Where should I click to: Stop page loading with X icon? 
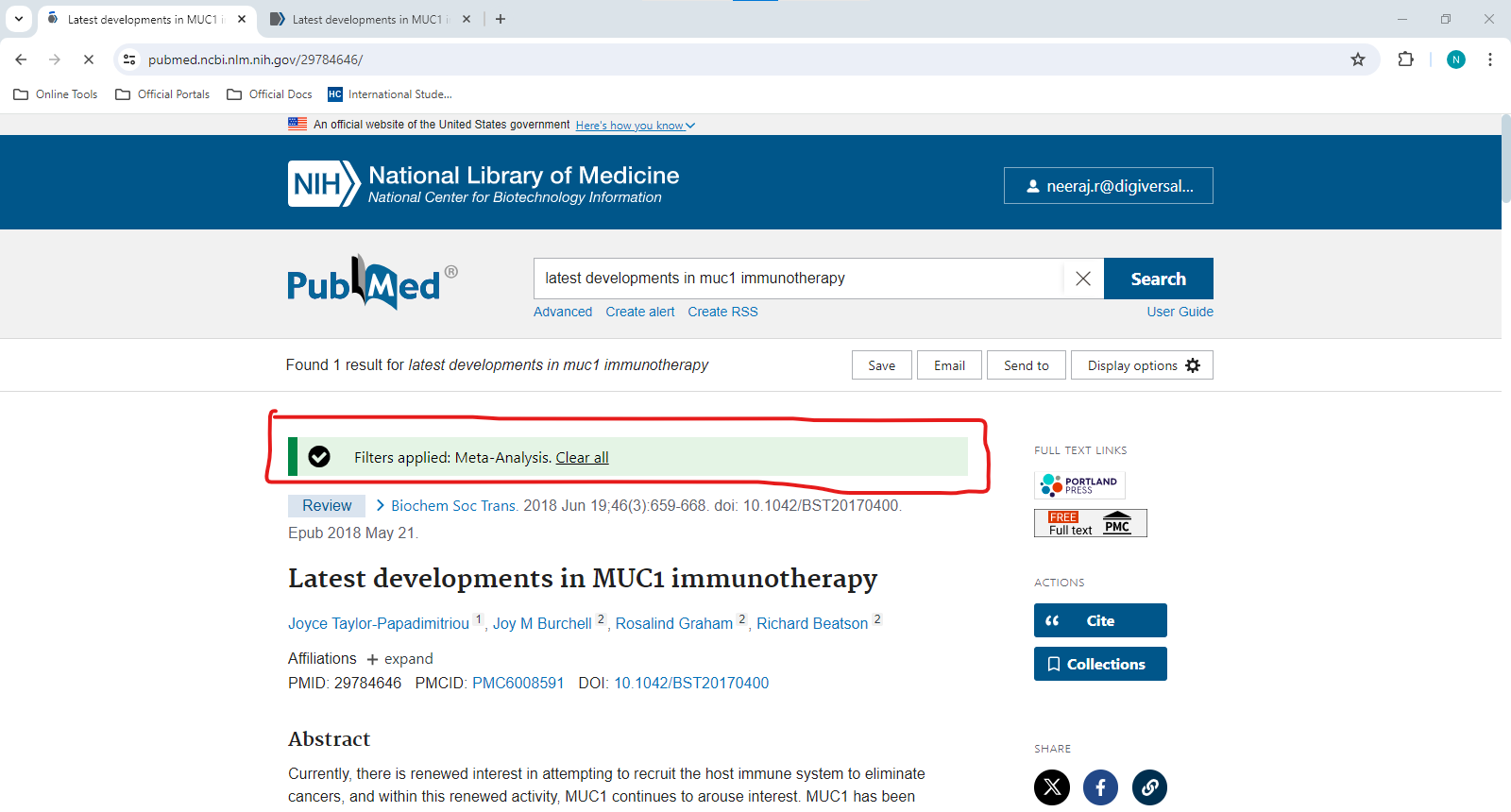(89, 59)
